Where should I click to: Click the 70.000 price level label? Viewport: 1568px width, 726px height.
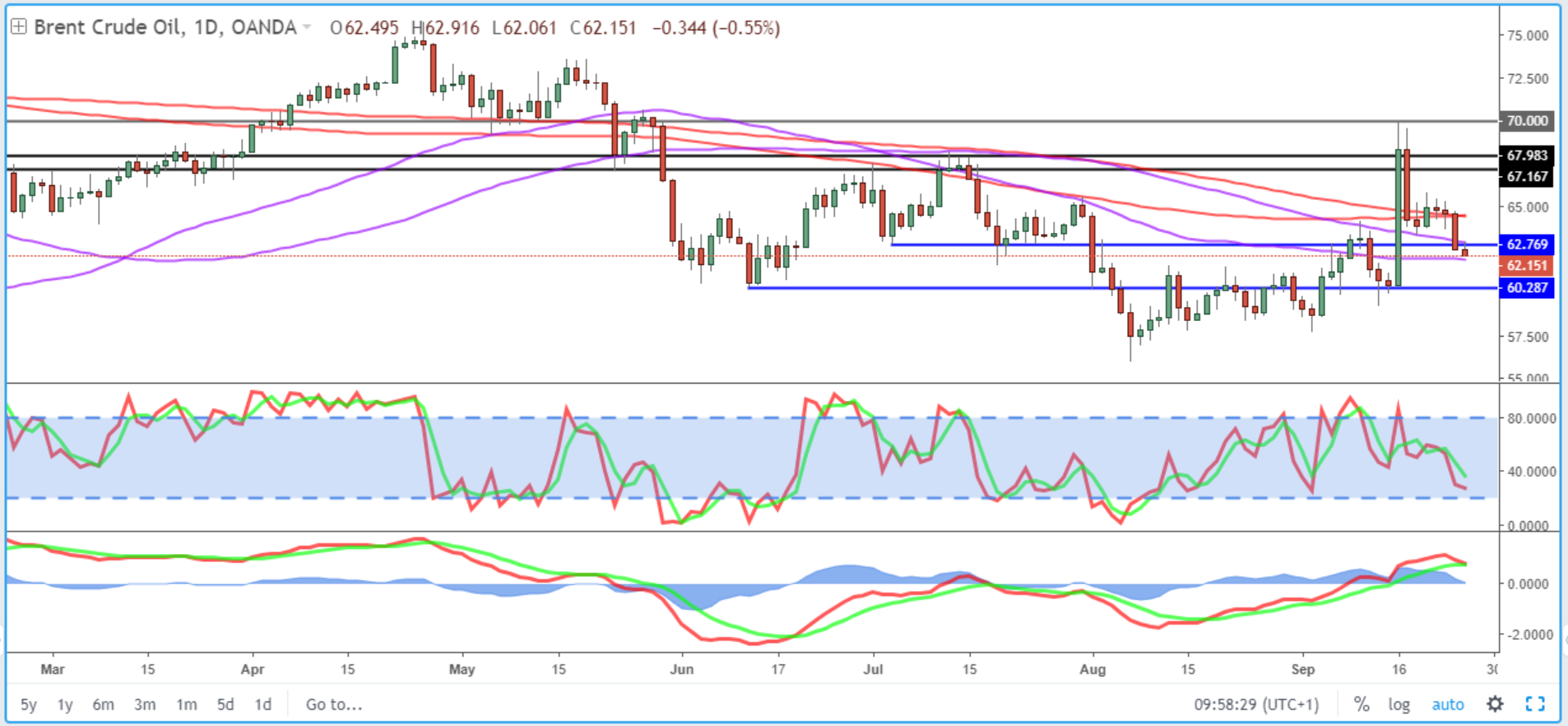1527,121
